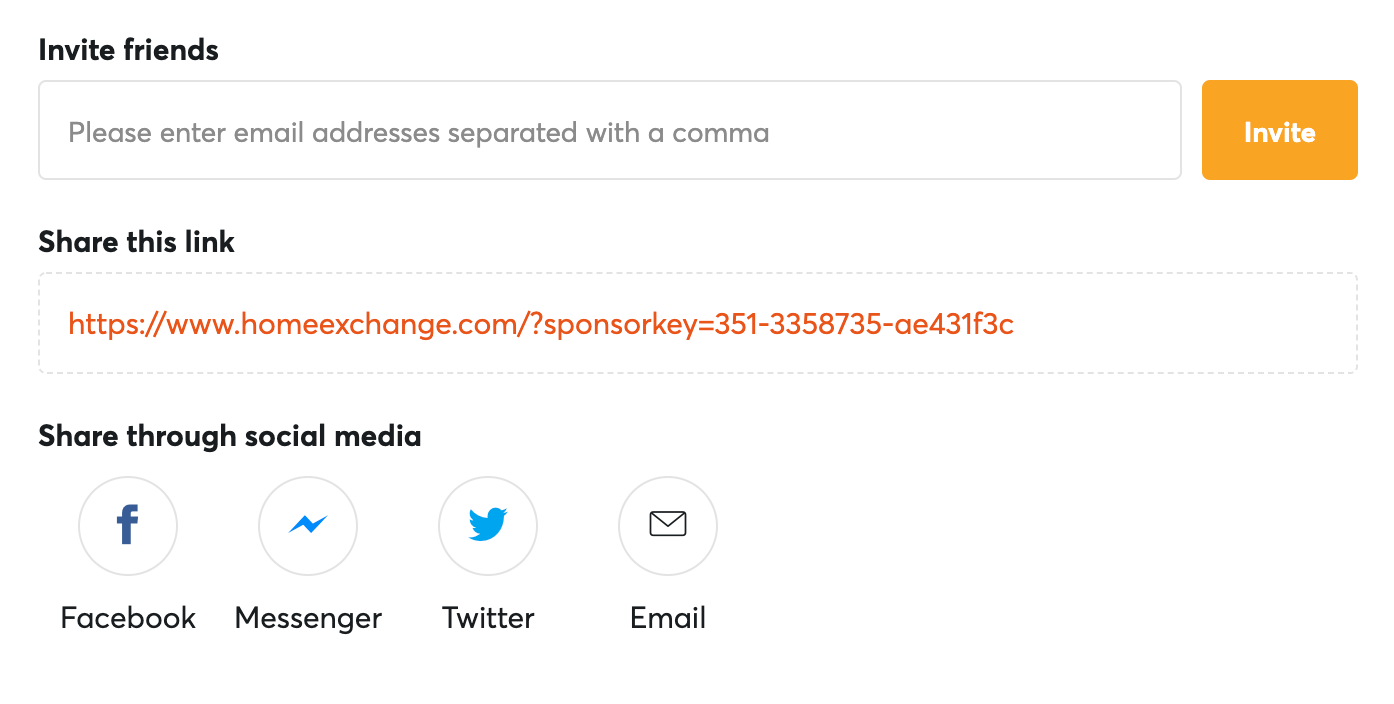This screenshot has height=704, width=1394.
Task: Open the Messenger lightning bolt icon
Action: (x=308, y=524)
